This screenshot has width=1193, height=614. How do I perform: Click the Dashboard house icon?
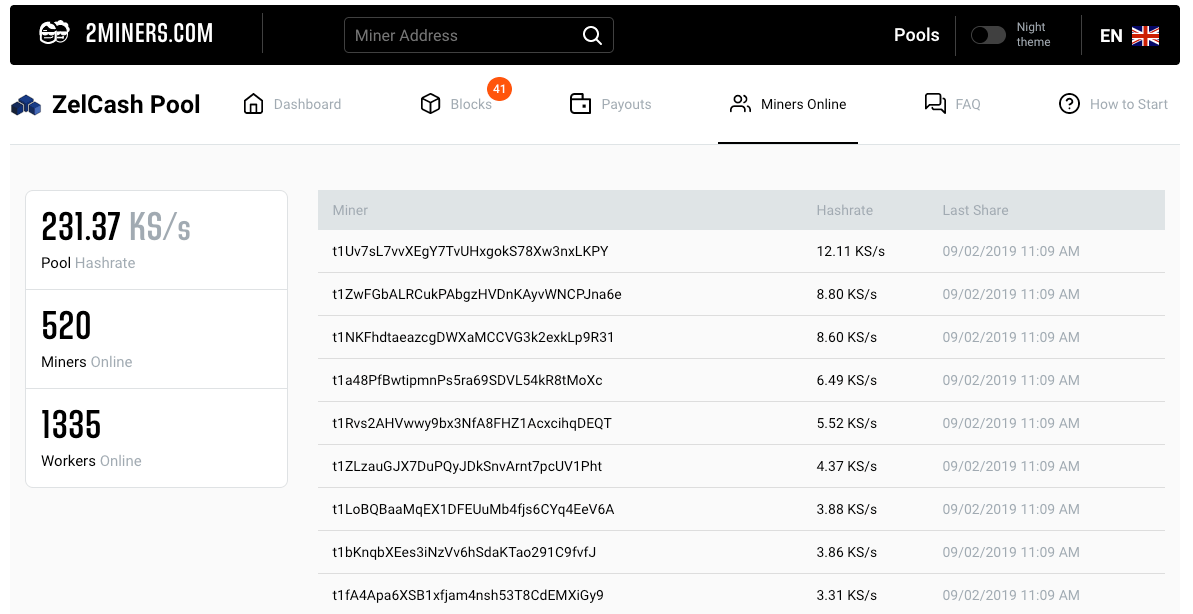click(253, 104)
